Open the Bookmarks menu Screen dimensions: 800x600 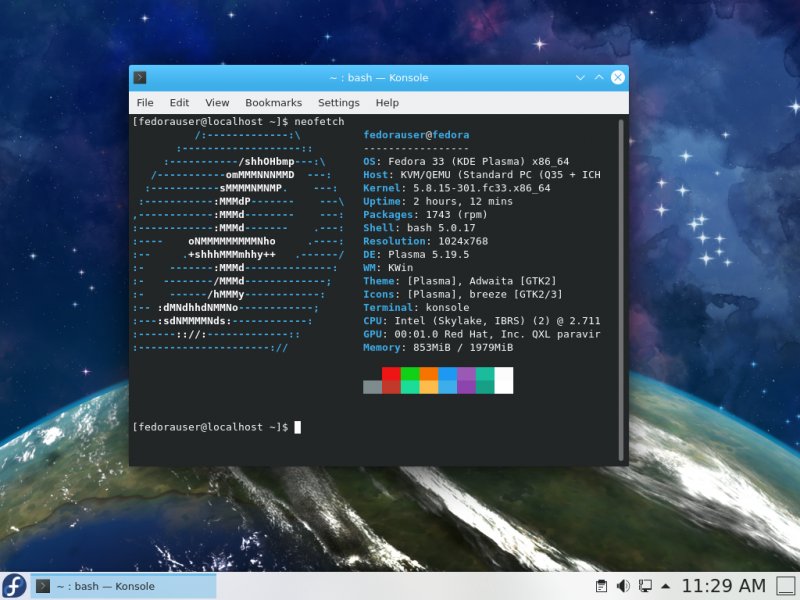click(273, 103)
